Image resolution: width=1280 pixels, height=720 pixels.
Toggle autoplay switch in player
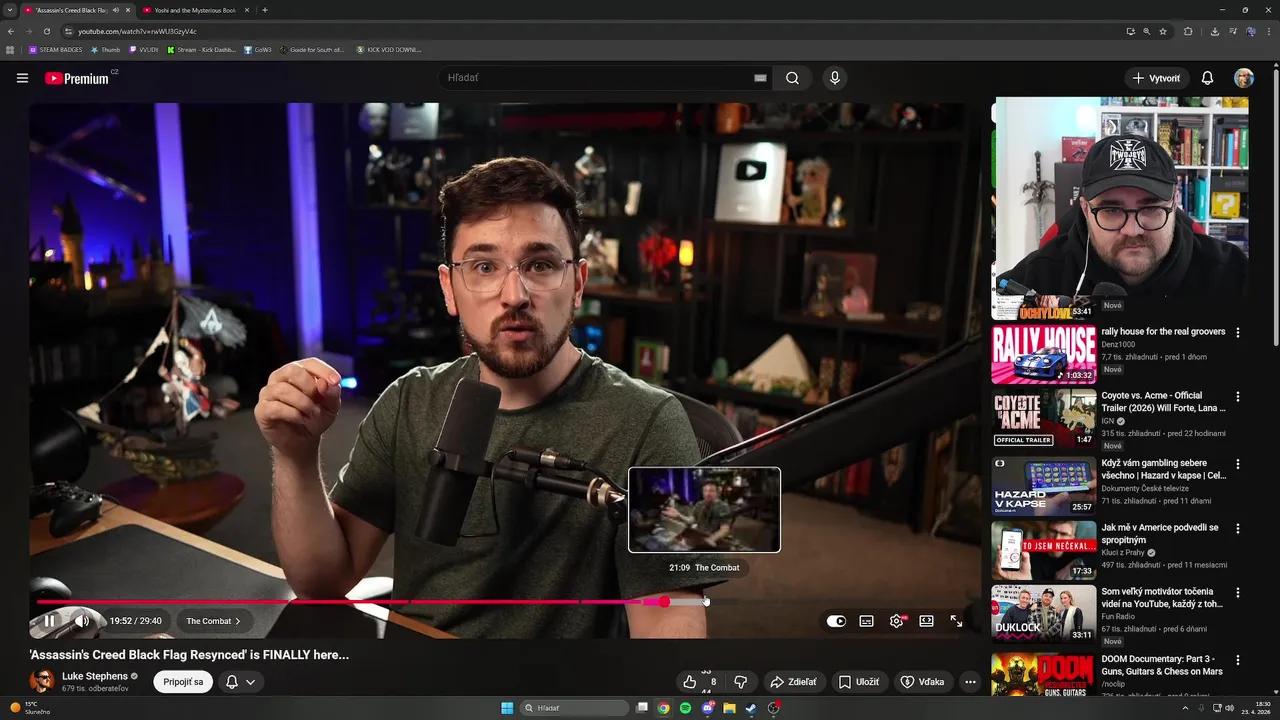click(x=836, y=621)
